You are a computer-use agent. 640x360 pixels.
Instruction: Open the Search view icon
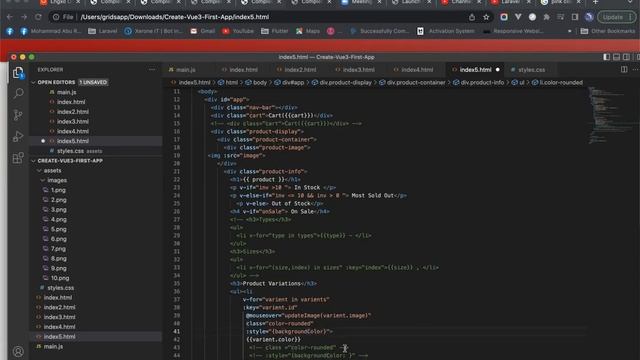click(x=18, y=93)
